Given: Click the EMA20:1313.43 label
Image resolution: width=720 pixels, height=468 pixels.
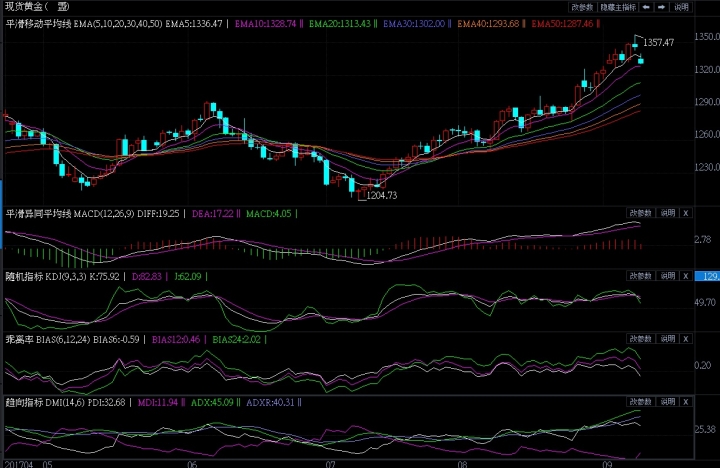Looking at the screenshot, I should coord(340,23).
